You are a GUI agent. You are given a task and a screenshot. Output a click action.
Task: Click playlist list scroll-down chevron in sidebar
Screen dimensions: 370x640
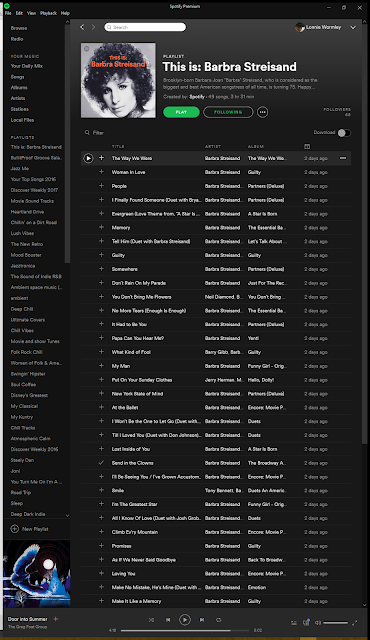point(67,516)
